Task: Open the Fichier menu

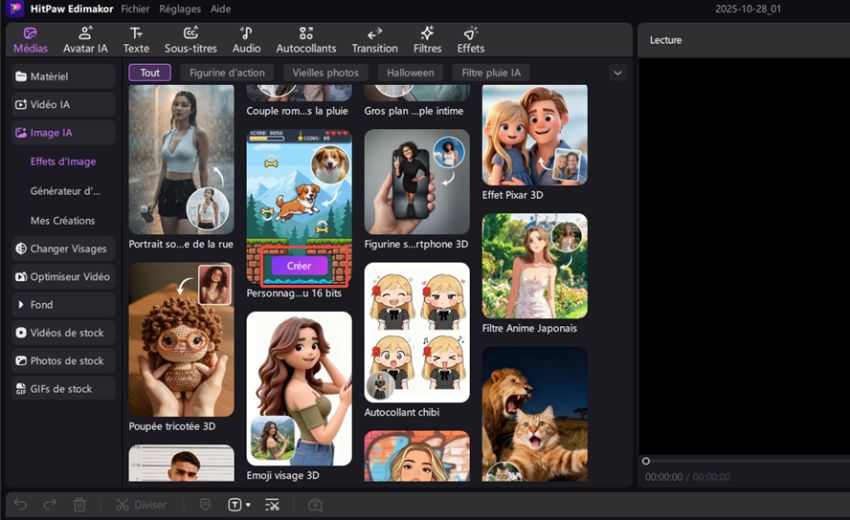Action: coord(136,8)
